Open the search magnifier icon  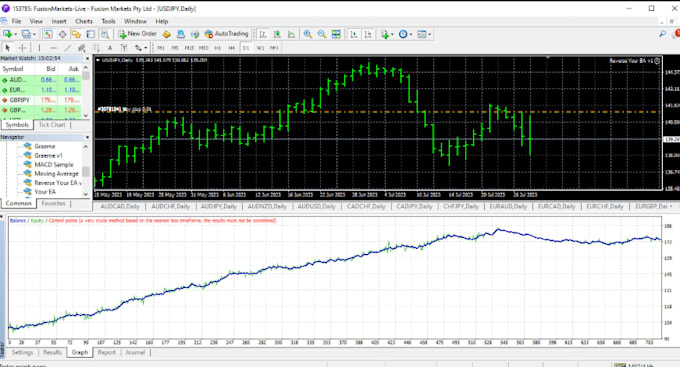[x=662, y=34]
